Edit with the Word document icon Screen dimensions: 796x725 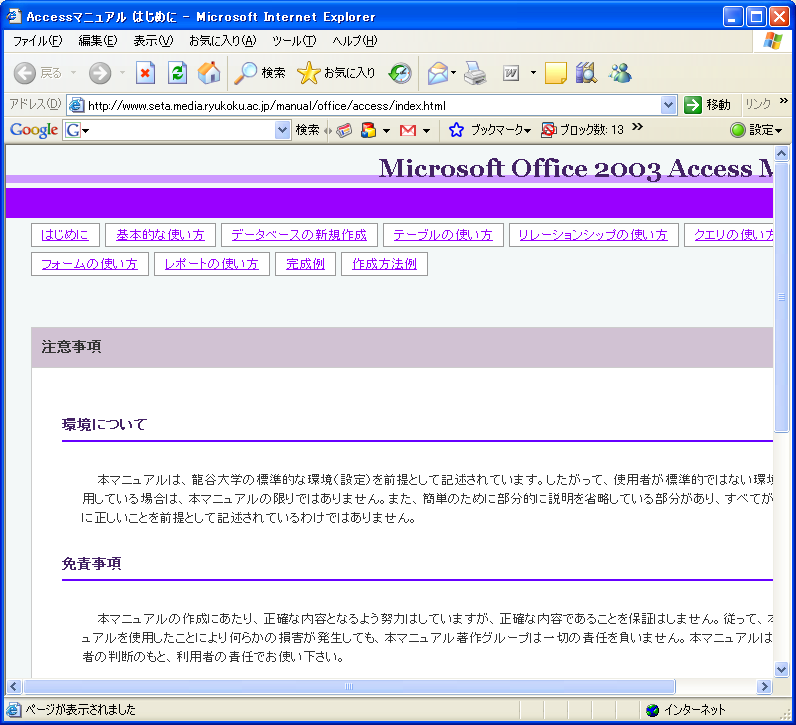pos(511,74)
